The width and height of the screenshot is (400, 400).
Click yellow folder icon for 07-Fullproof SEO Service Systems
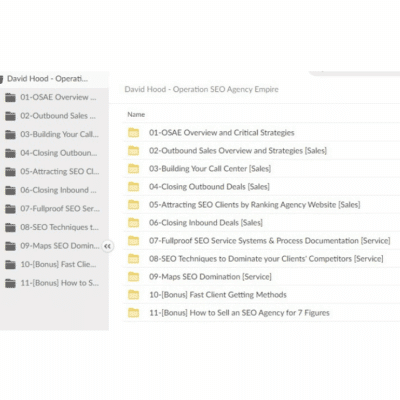coord(133,241)
